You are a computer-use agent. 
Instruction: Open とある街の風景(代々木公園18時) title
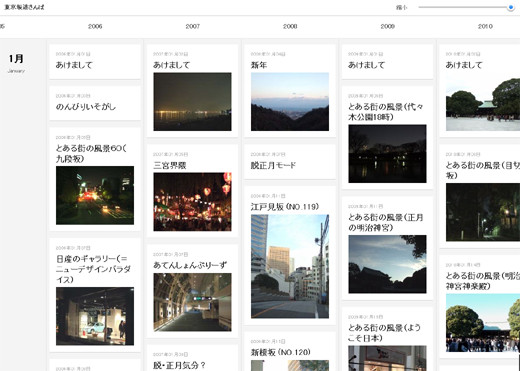(x=386, y=112)
